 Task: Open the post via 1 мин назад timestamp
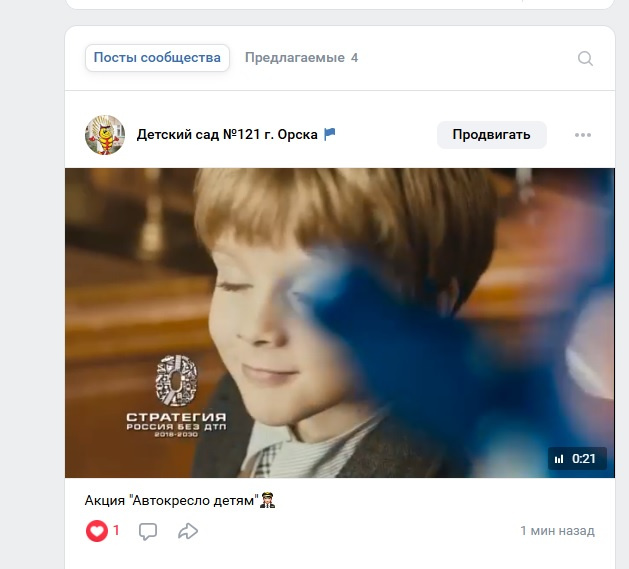click(x=557, y=531)
